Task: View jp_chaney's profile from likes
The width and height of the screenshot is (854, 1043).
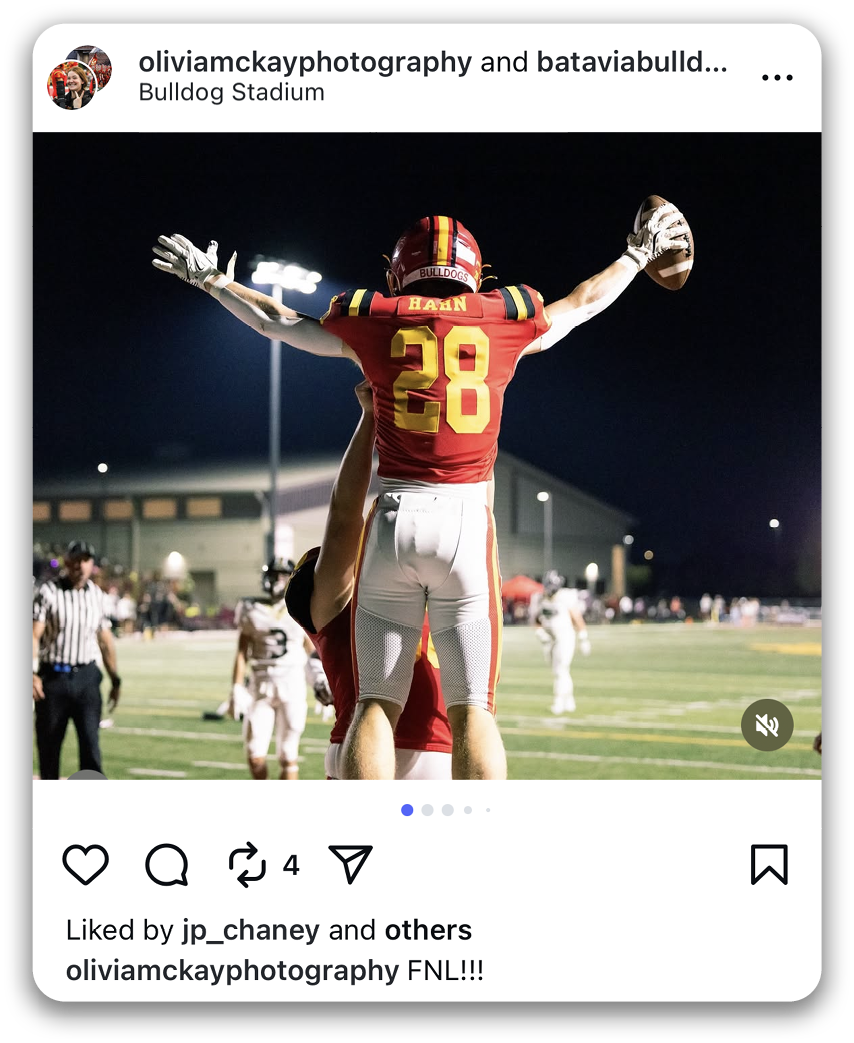Action: tap(251, 930)
